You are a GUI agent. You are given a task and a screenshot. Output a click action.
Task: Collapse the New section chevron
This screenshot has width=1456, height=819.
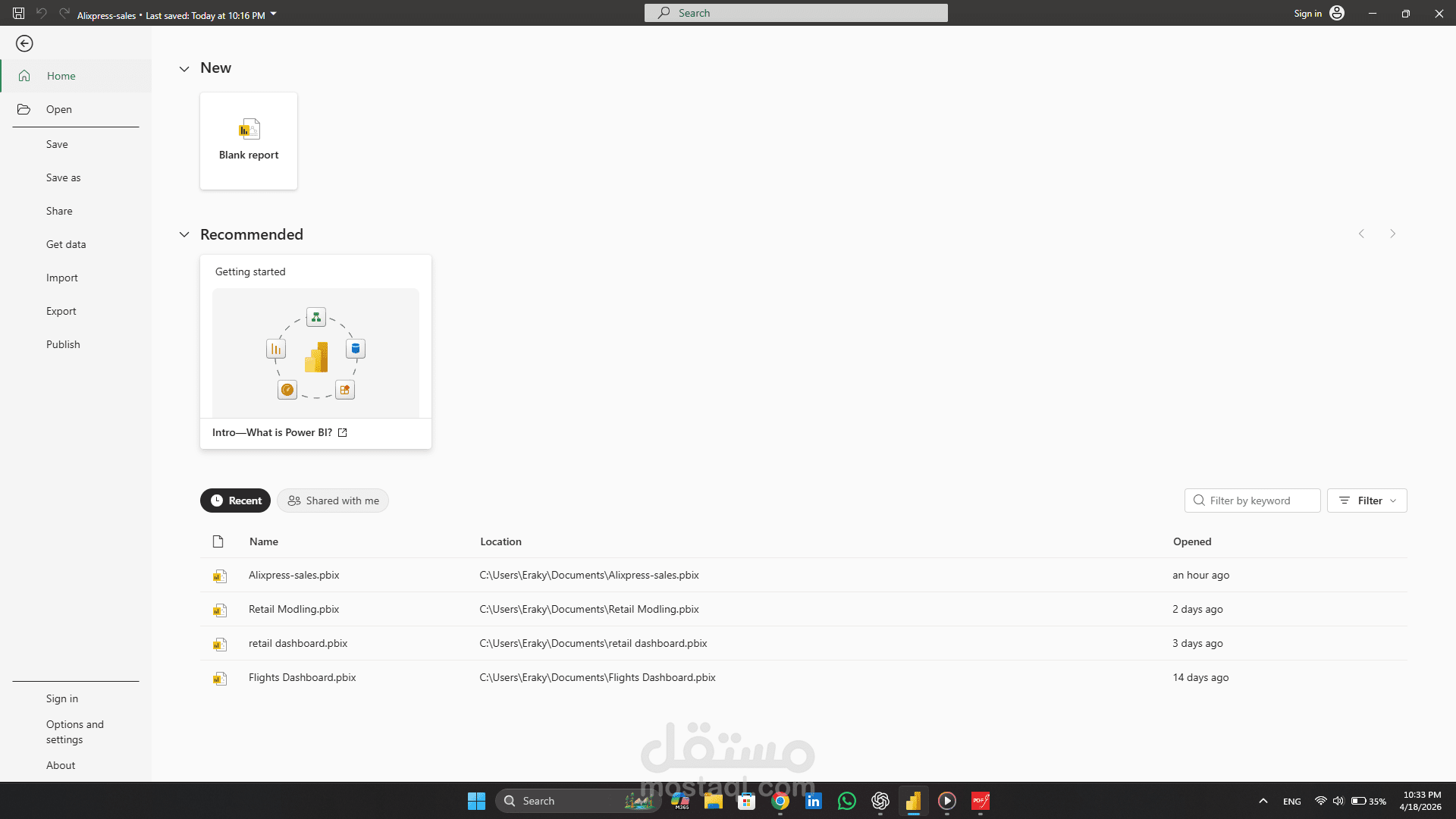pos(184,69)
